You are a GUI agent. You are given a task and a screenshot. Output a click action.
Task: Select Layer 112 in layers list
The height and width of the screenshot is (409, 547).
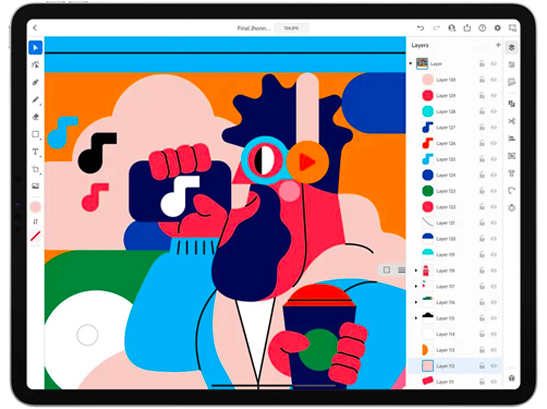[x=455, y=366]
